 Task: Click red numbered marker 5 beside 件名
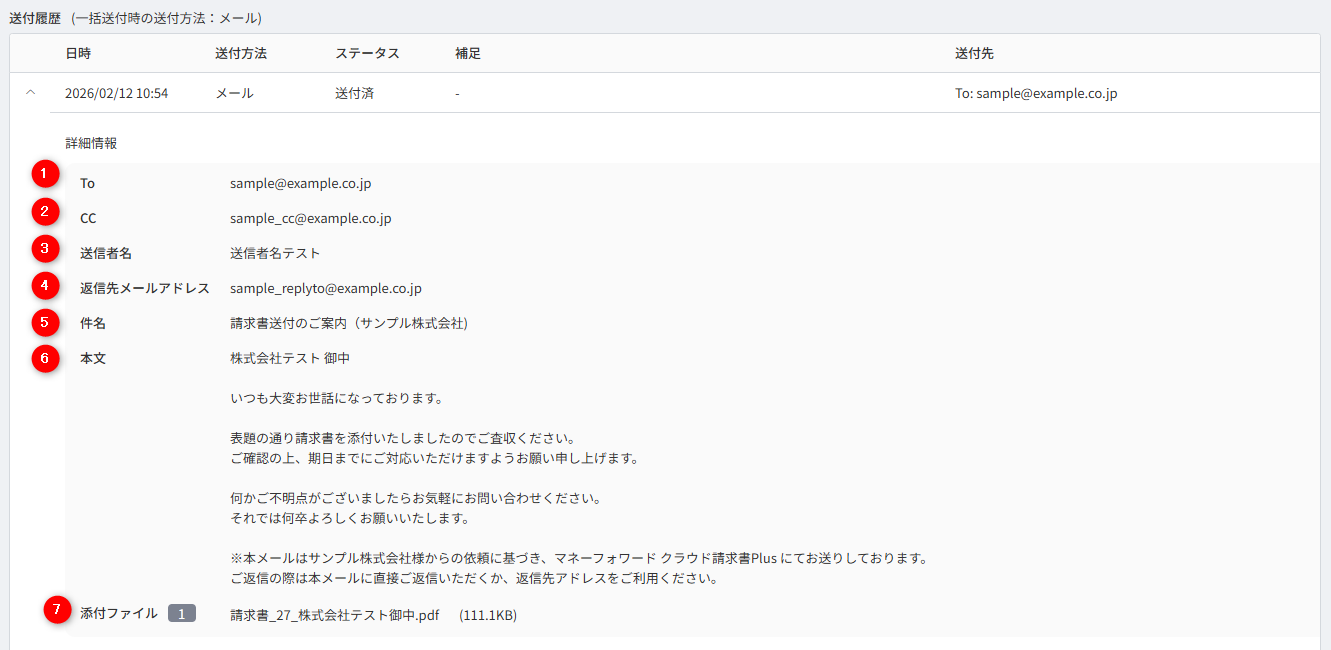coord(45,322)
